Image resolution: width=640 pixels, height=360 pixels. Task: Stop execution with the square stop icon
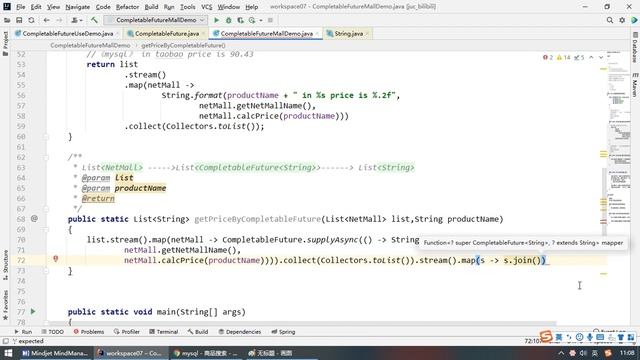(270, 20)
